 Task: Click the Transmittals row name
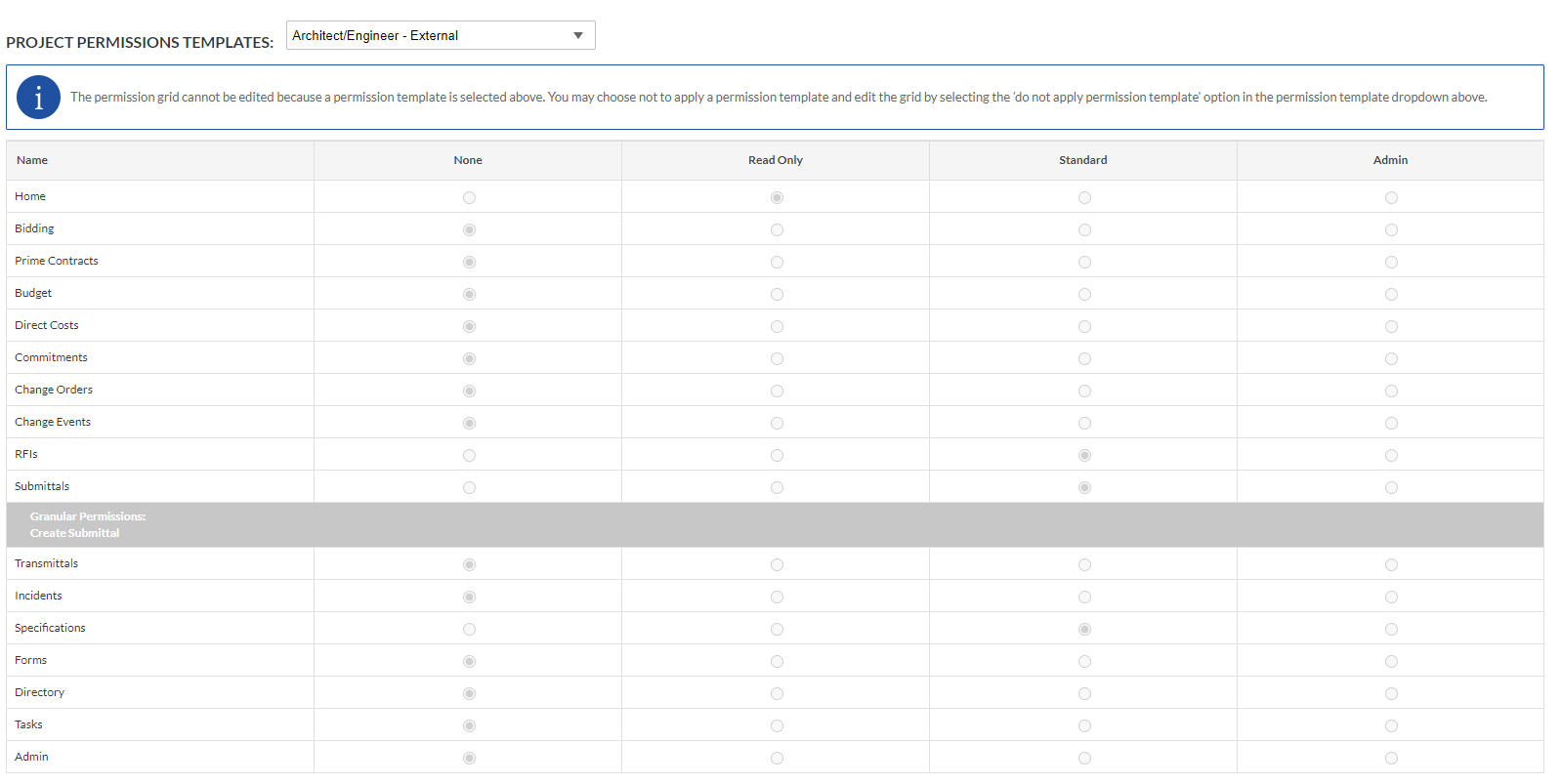[46, 563]
